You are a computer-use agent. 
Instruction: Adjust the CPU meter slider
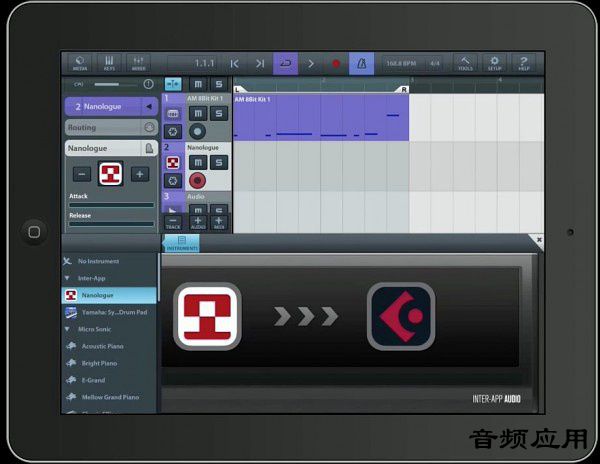point(117,84)
